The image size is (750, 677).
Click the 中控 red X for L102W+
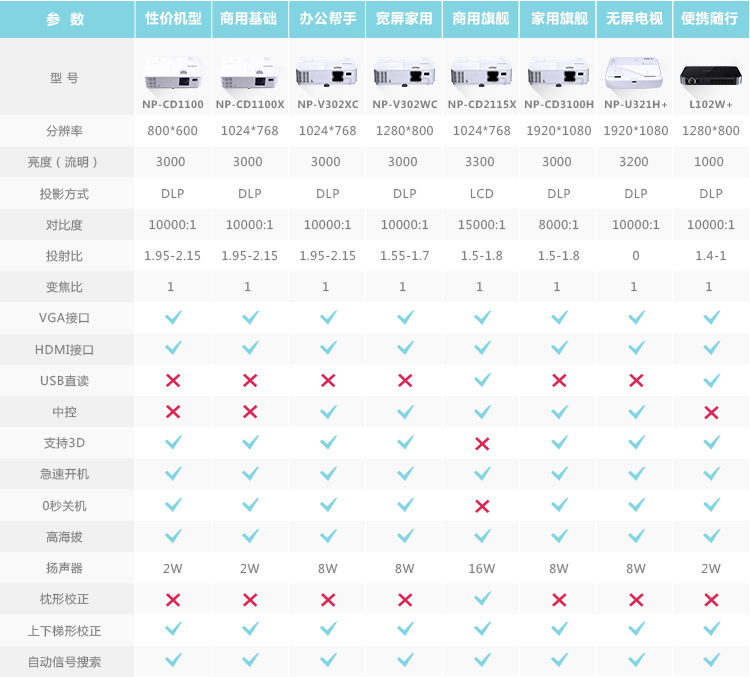tap(711, 412)
